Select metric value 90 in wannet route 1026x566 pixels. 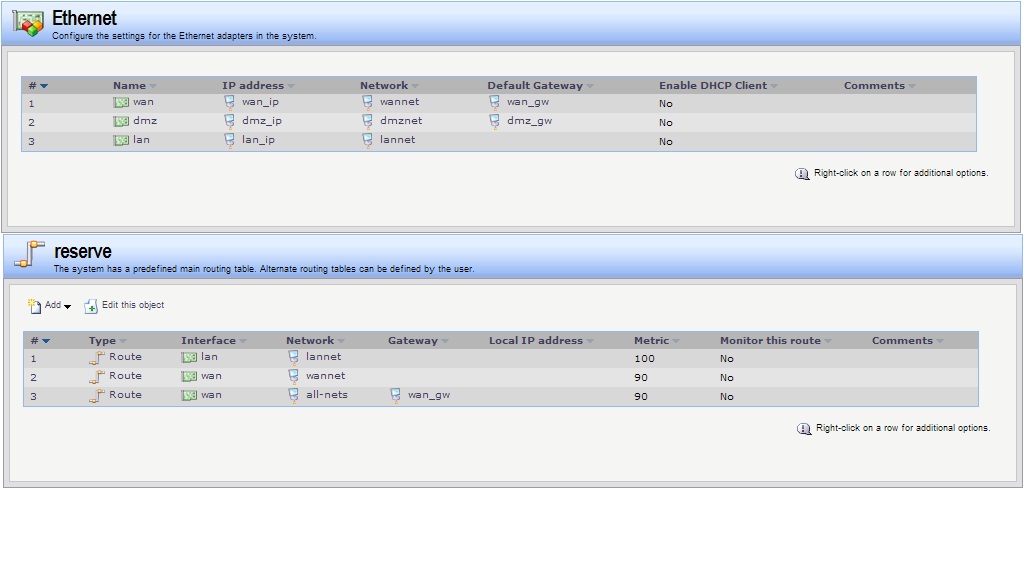[x=641, y=378]
